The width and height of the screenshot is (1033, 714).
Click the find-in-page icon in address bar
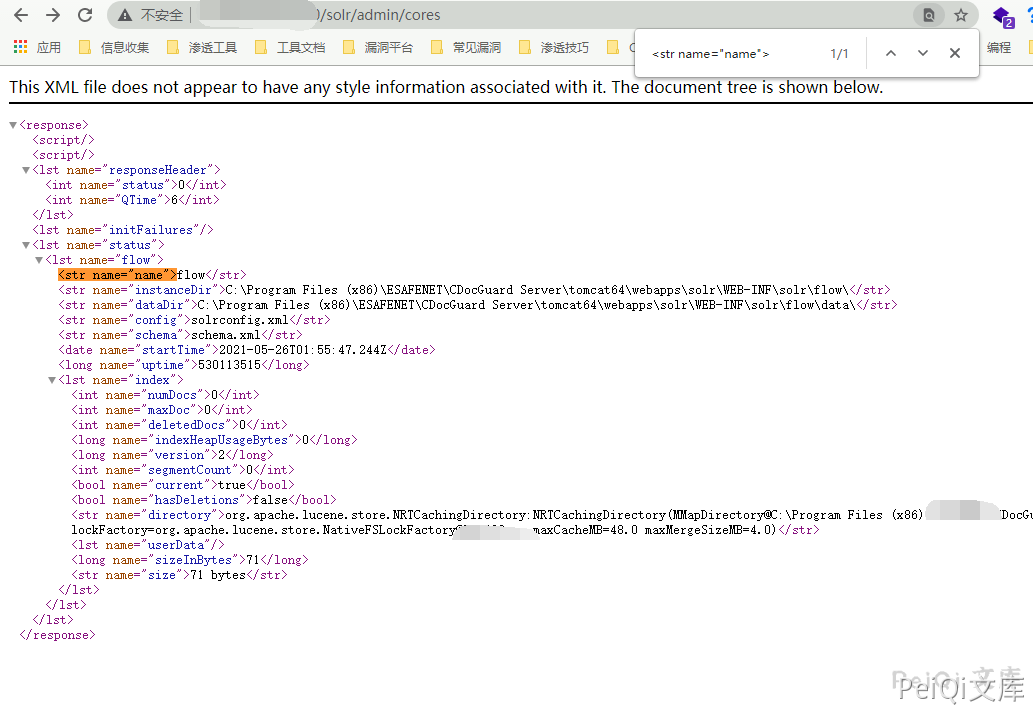click(x=929, y=15)
